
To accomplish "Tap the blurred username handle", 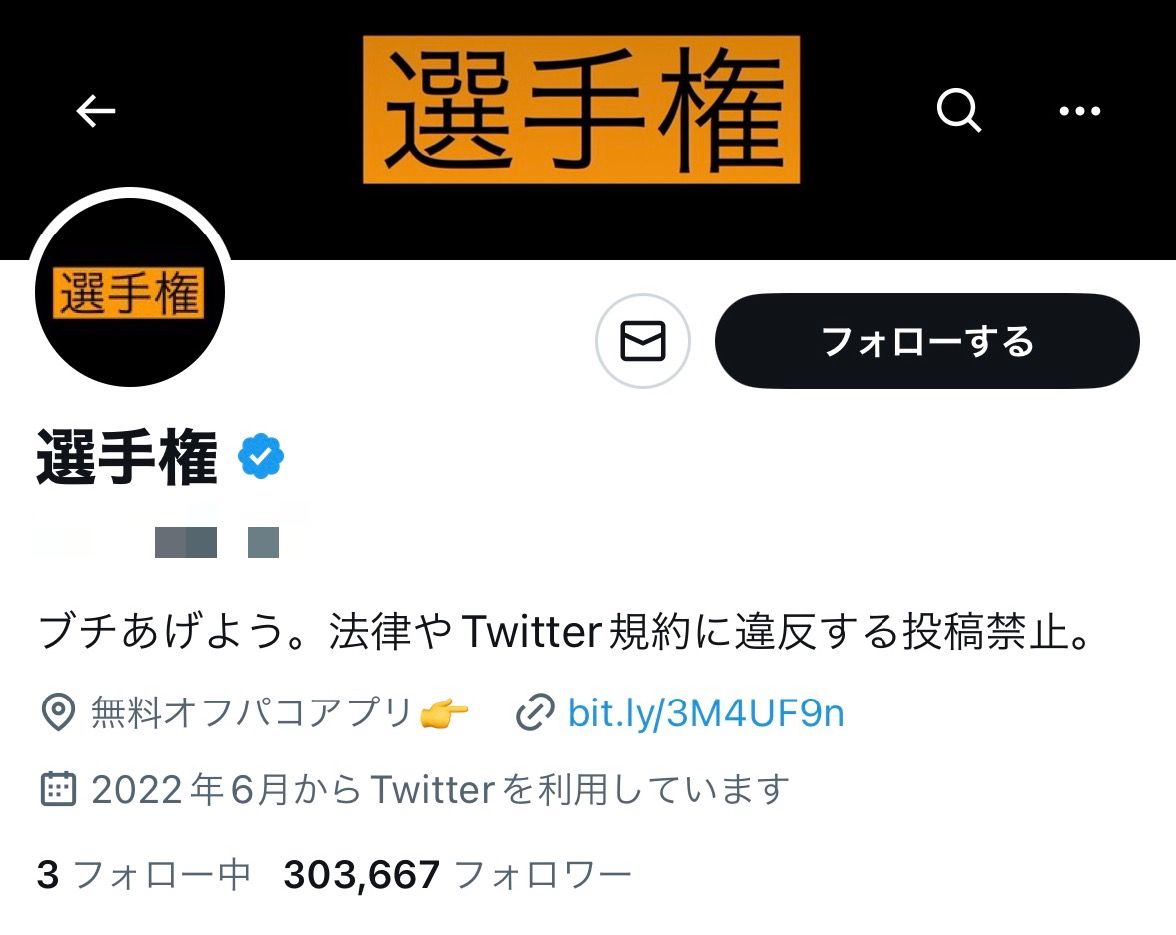I will [158, 541].
